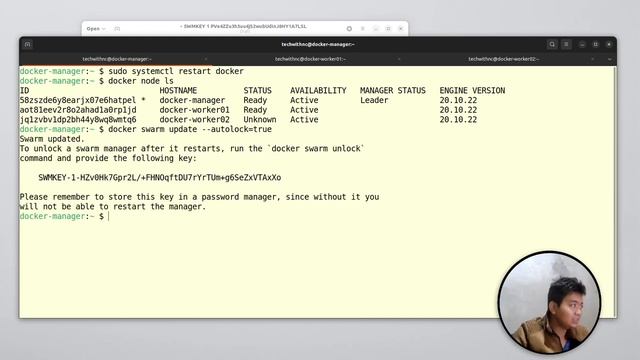Click the 'HOSTNAME' column header
This screenshot has height=360, width=640.
pyautogui.click(x=178, y=91)
